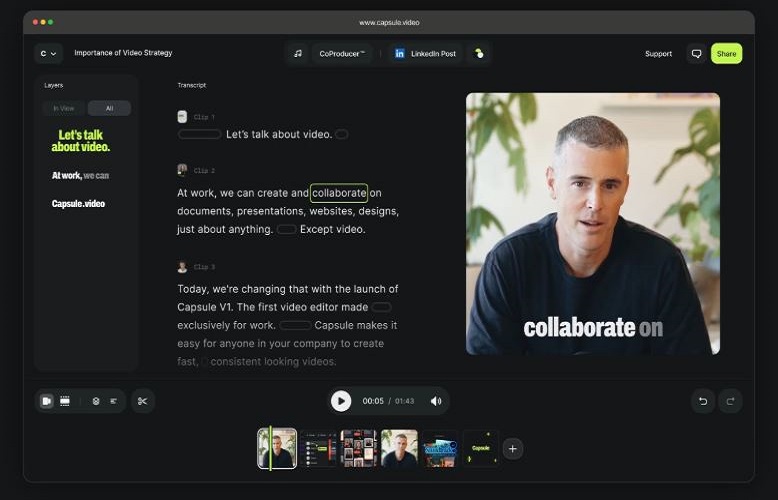Open the comments speech bubble icon
778x500 pixels.
697,54
